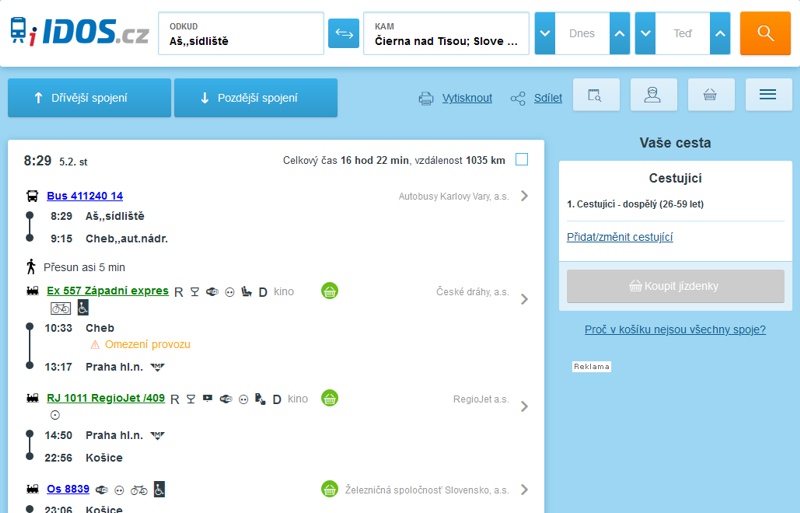Click the orange search connections button

pos(765,34)
